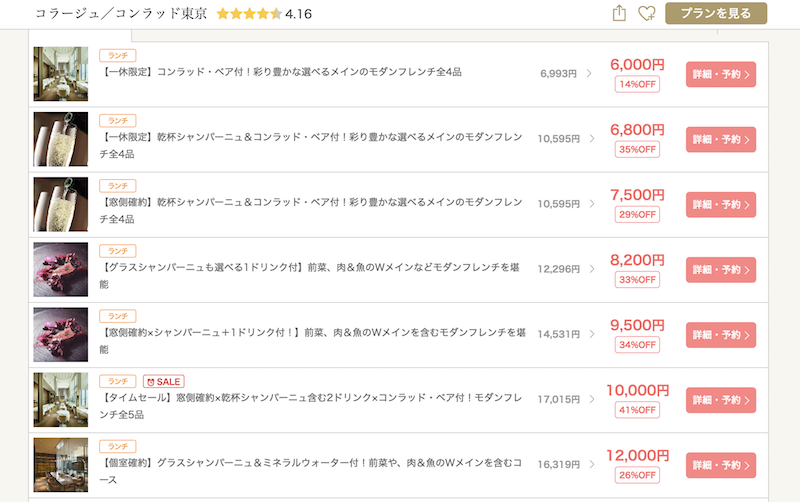Viewport: 800px width, 502px height.
Task: Click the プランを見る button
Action: tap(716, 13)
